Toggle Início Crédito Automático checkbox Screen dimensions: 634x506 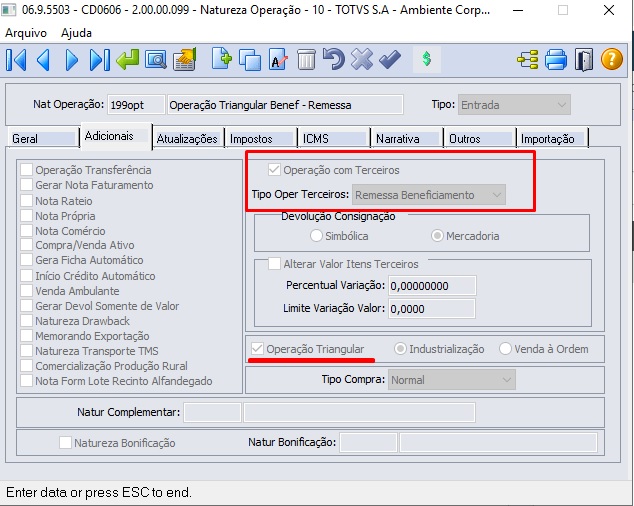pyautogui.click(x=27, y=275)
